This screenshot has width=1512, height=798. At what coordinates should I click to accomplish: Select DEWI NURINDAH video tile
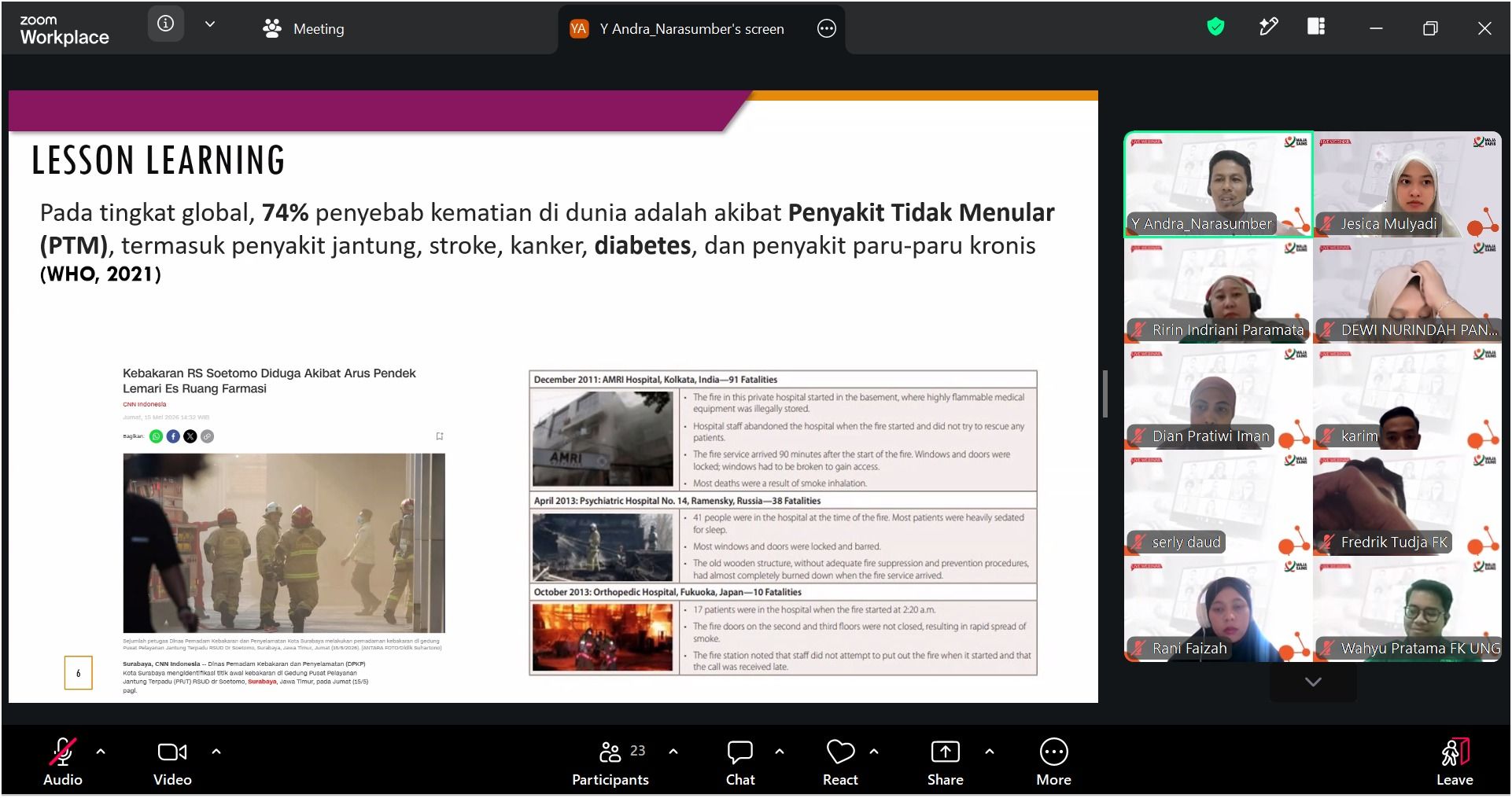point(1407,290)
